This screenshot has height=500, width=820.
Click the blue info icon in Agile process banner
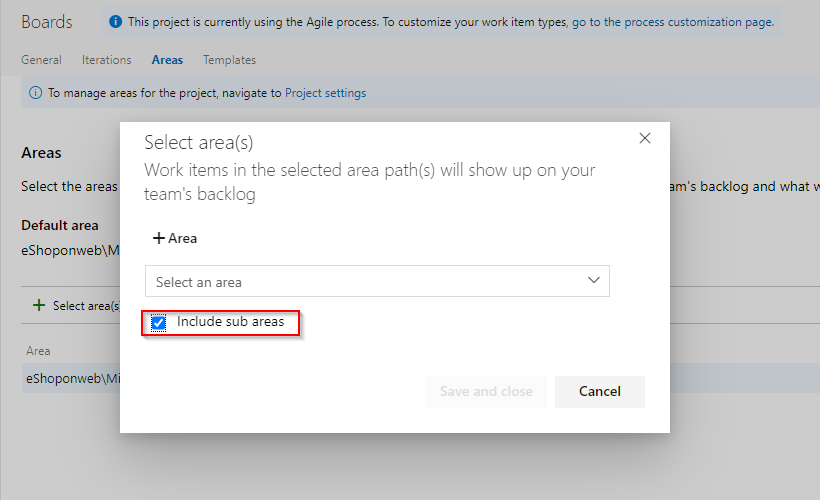[x=115, y=21]
